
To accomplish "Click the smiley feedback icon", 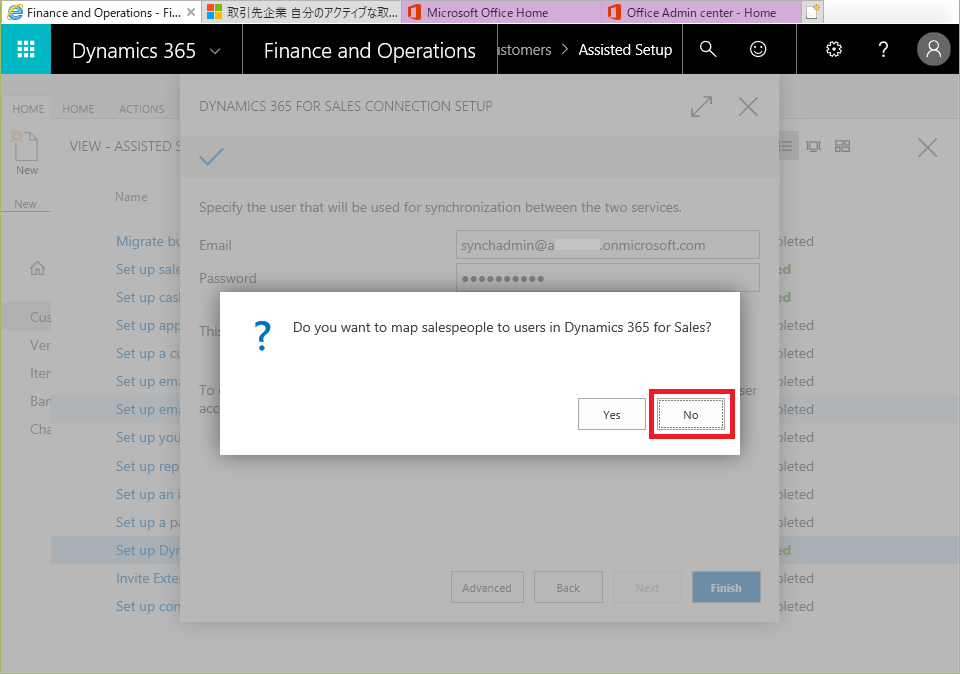I will click(758, 49).
